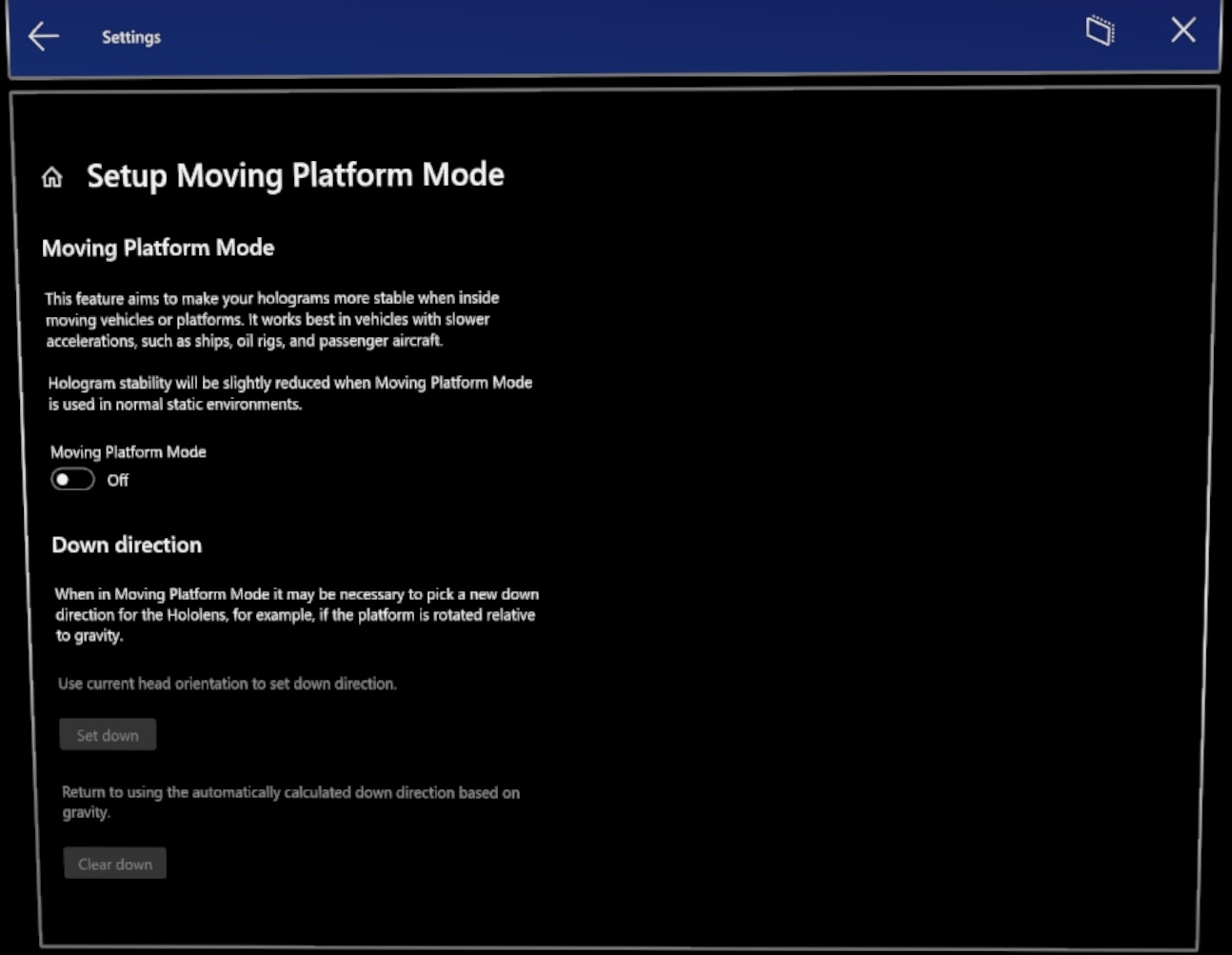
Task: Click the Down direction section heading
Action: (125, 545)
